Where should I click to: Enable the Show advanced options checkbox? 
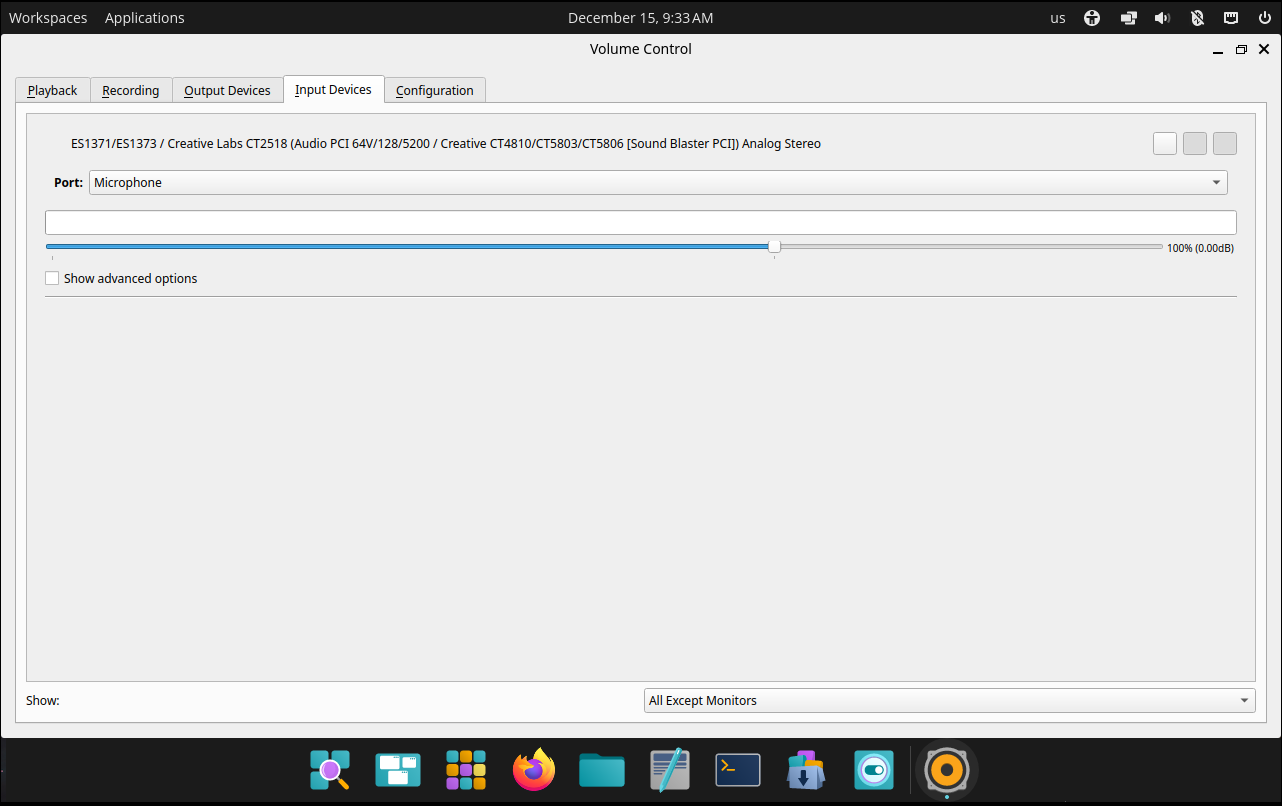(51, 277)
